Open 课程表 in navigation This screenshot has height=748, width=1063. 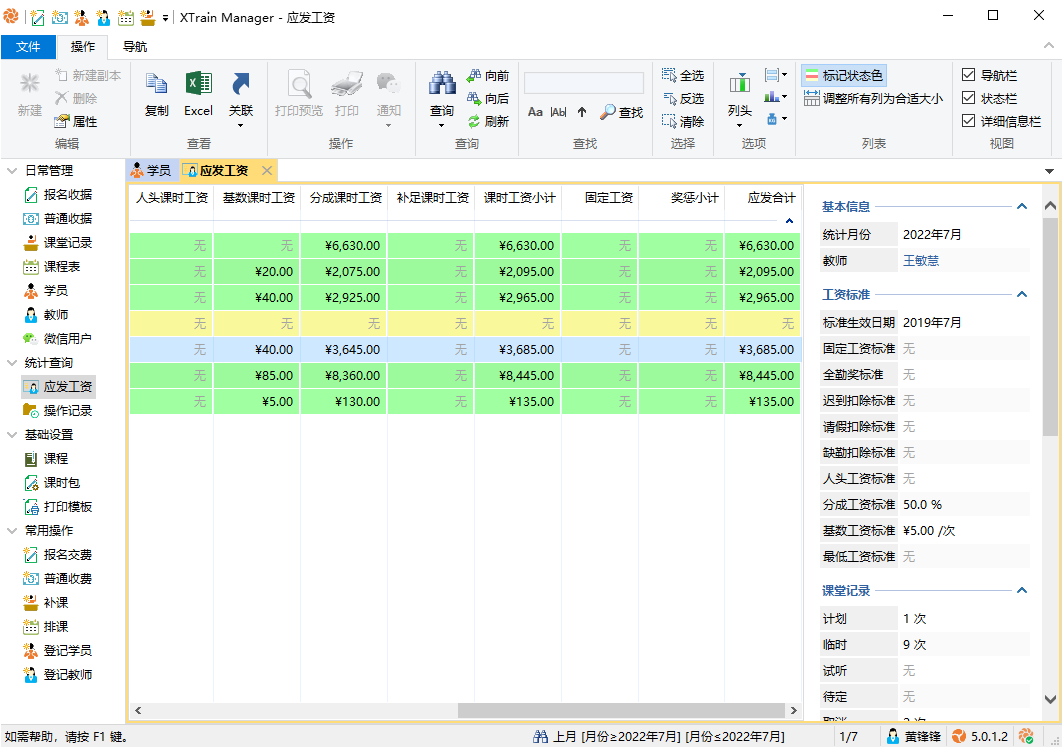[52, 267]
